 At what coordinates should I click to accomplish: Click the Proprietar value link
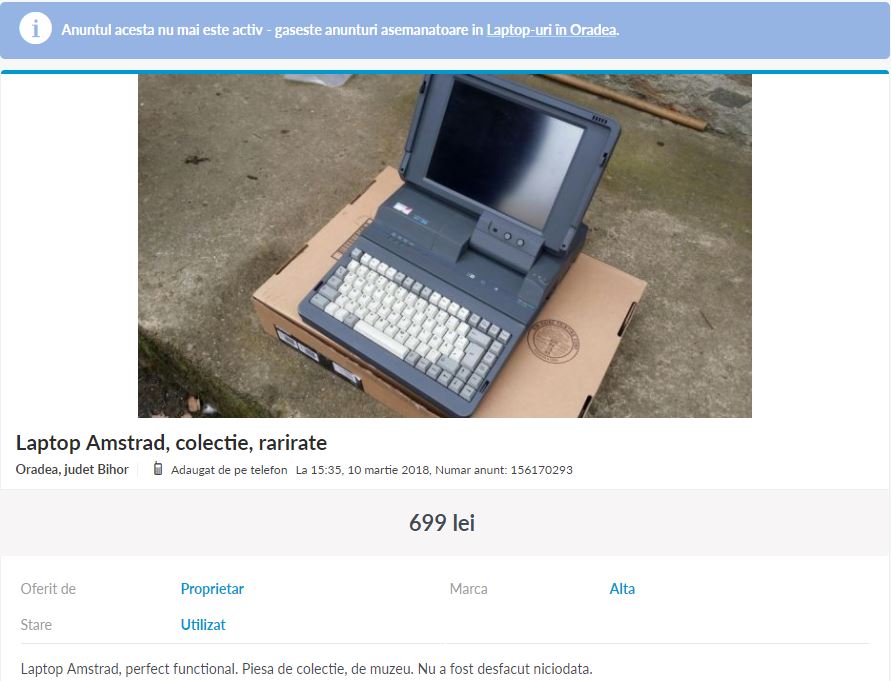212,589
